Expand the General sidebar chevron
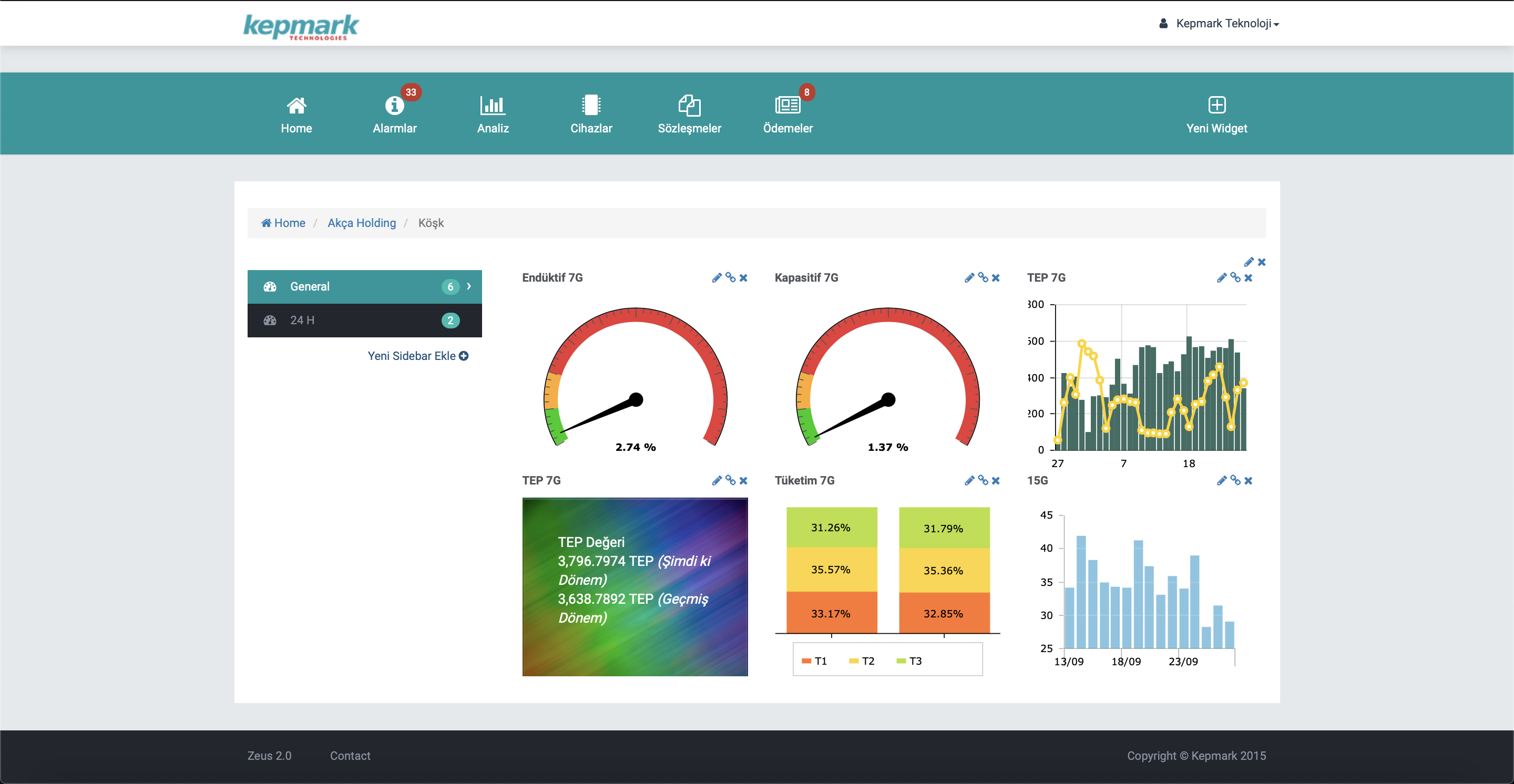Screen dimensions: 1514x784 [468, 286]
